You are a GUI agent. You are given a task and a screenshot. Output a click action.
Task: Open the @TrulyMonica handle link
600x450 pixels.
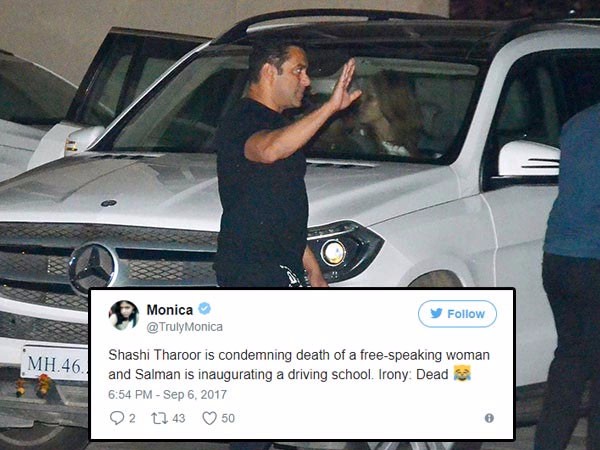184,327
